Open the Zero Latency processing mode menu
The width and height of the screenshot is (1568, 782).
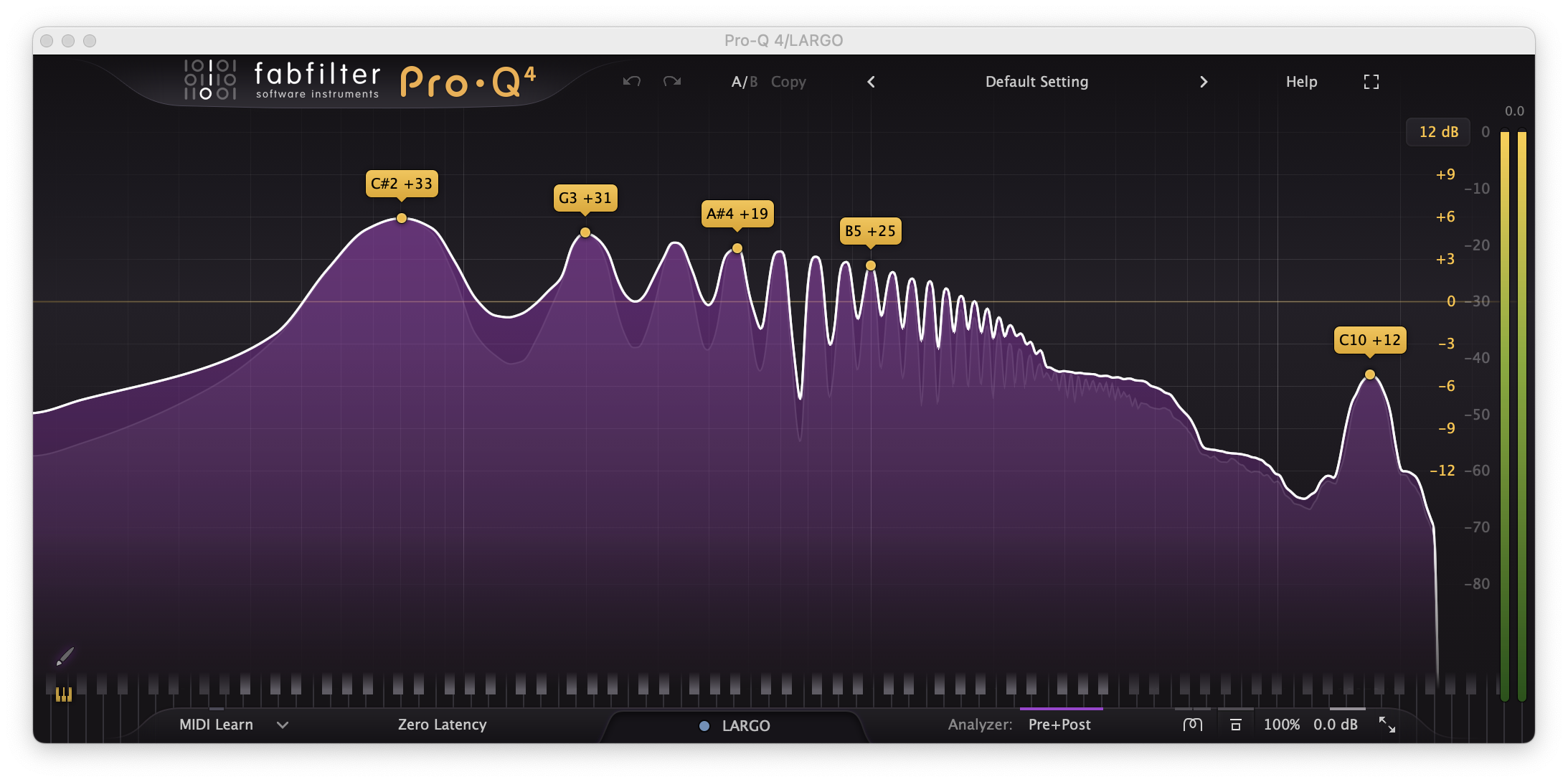(442, 725)
